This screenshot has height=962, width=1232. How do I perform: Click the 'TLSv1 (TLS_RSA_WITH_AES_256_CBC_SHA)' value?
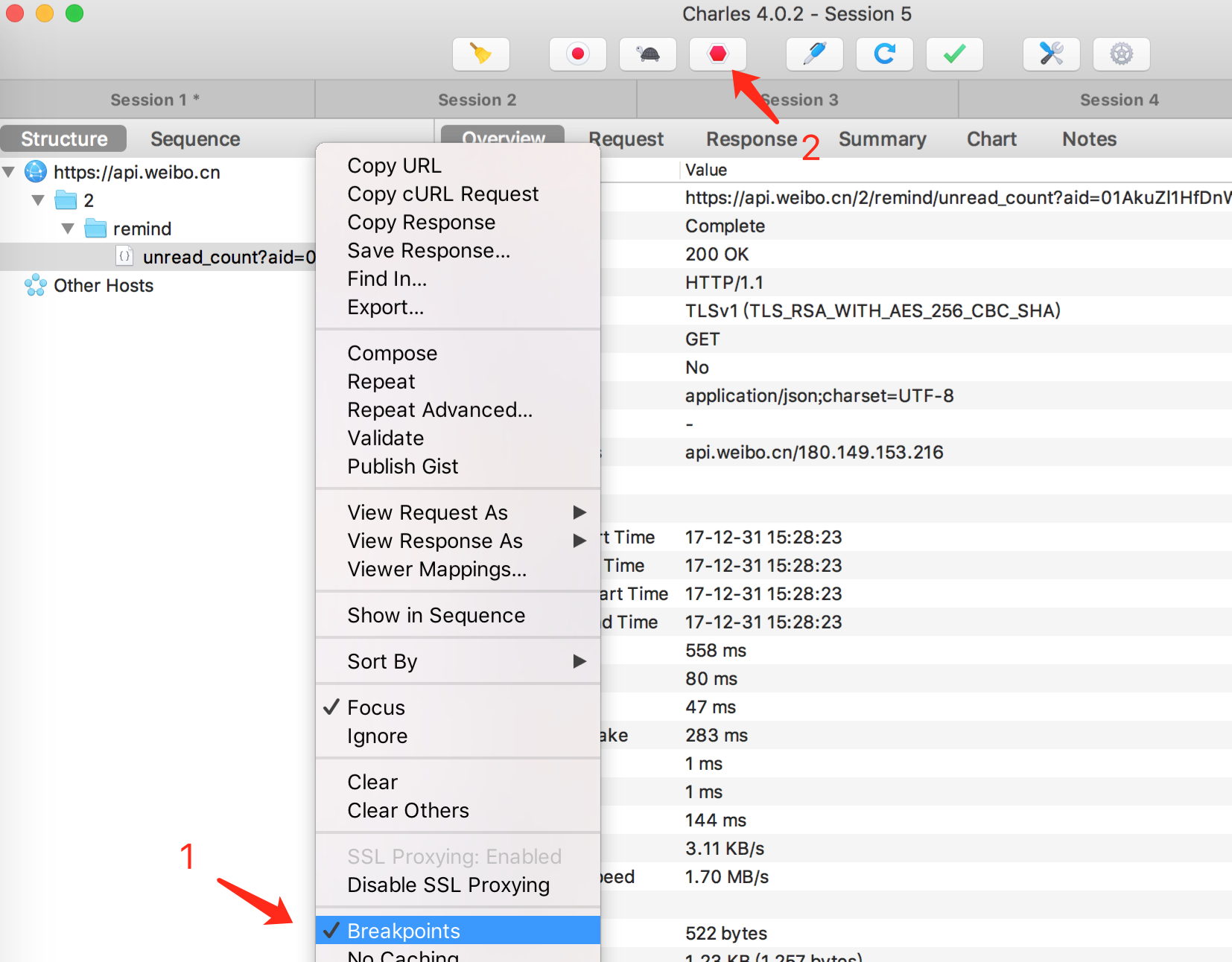[873, 310]
